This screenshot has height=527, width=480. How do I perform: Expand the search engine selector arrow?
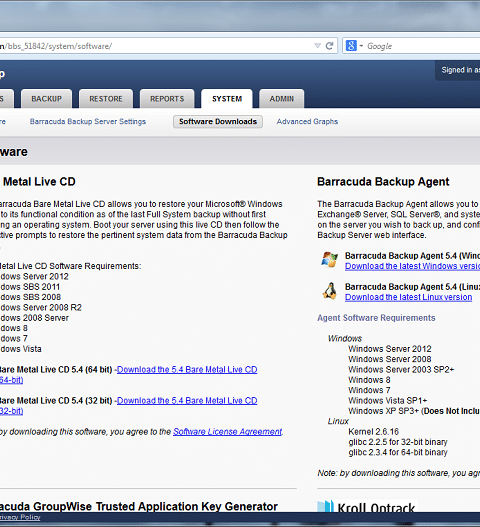(361, 46)
